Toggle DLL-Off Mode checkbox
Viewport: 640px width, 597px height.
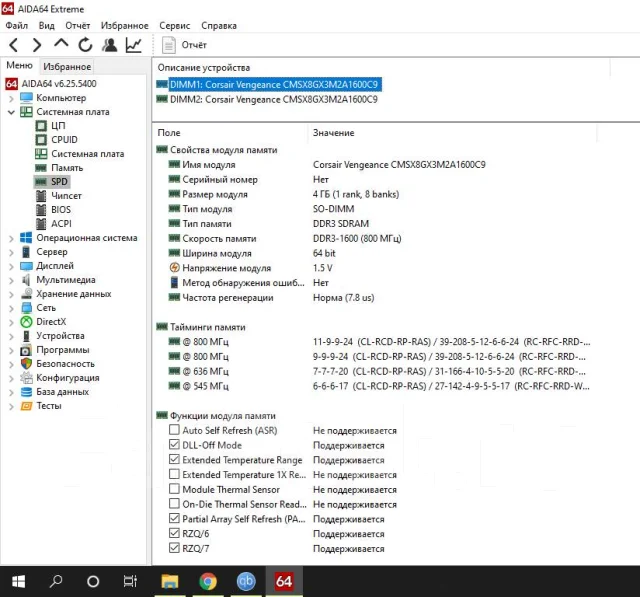[174, 444]
